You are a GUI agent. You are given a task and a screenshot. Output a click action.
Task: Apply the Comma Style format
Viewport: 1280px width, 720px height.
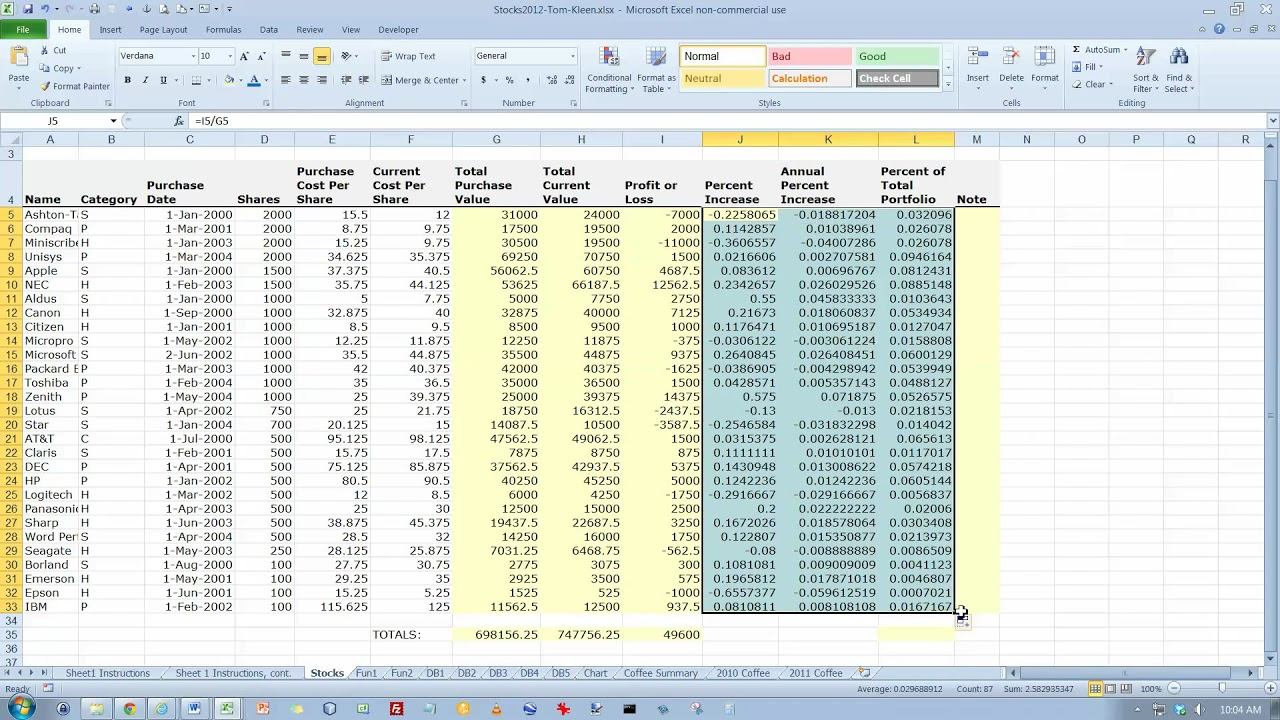(526, 80)
